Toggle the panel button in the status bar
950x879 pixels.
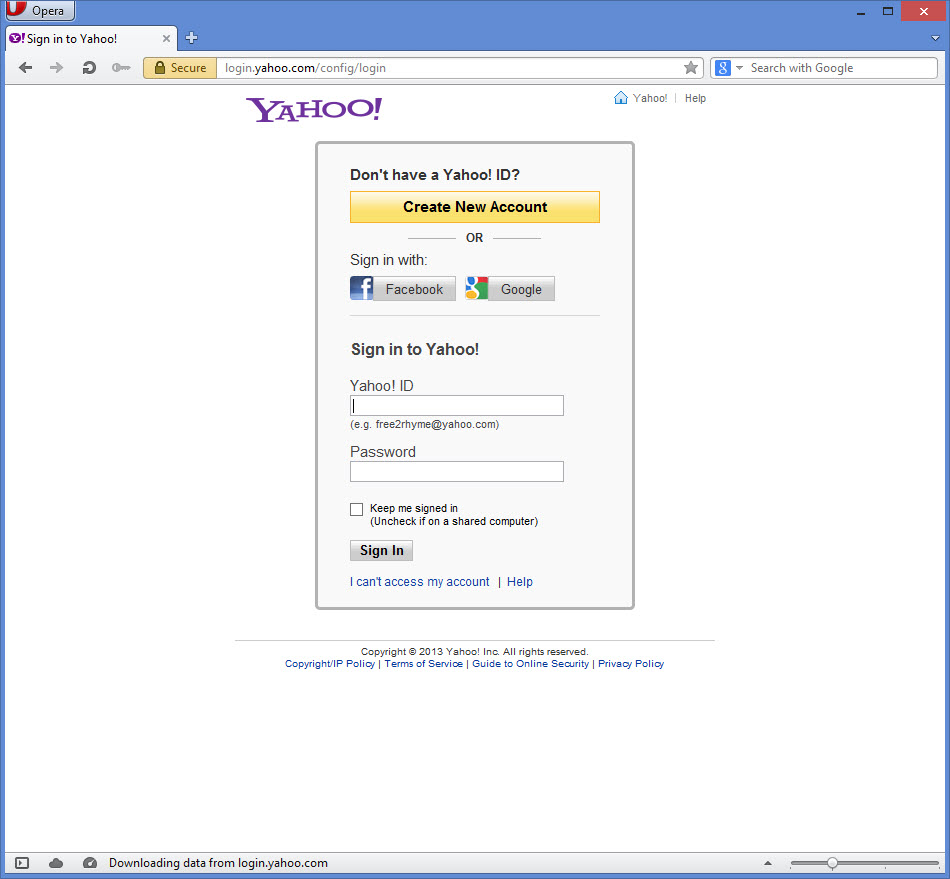[x=22, y=863]
